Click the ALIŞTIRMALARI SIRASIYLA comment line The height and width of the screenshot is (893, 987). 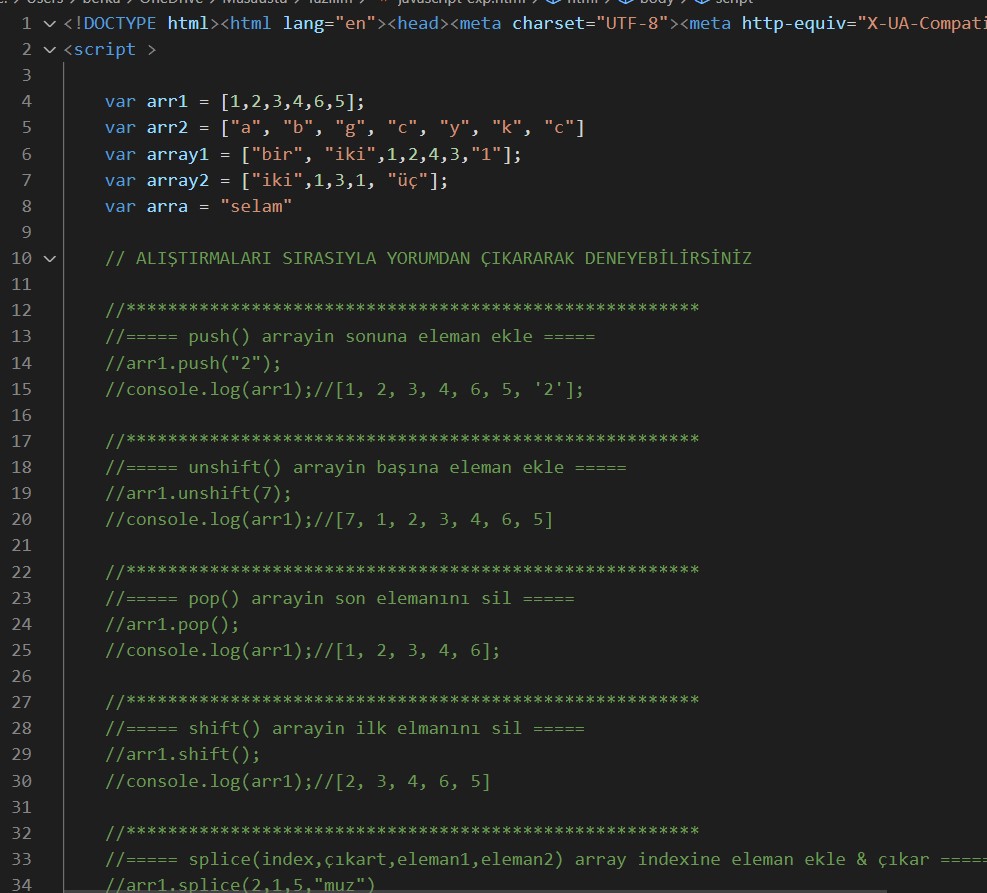point(428,258)
